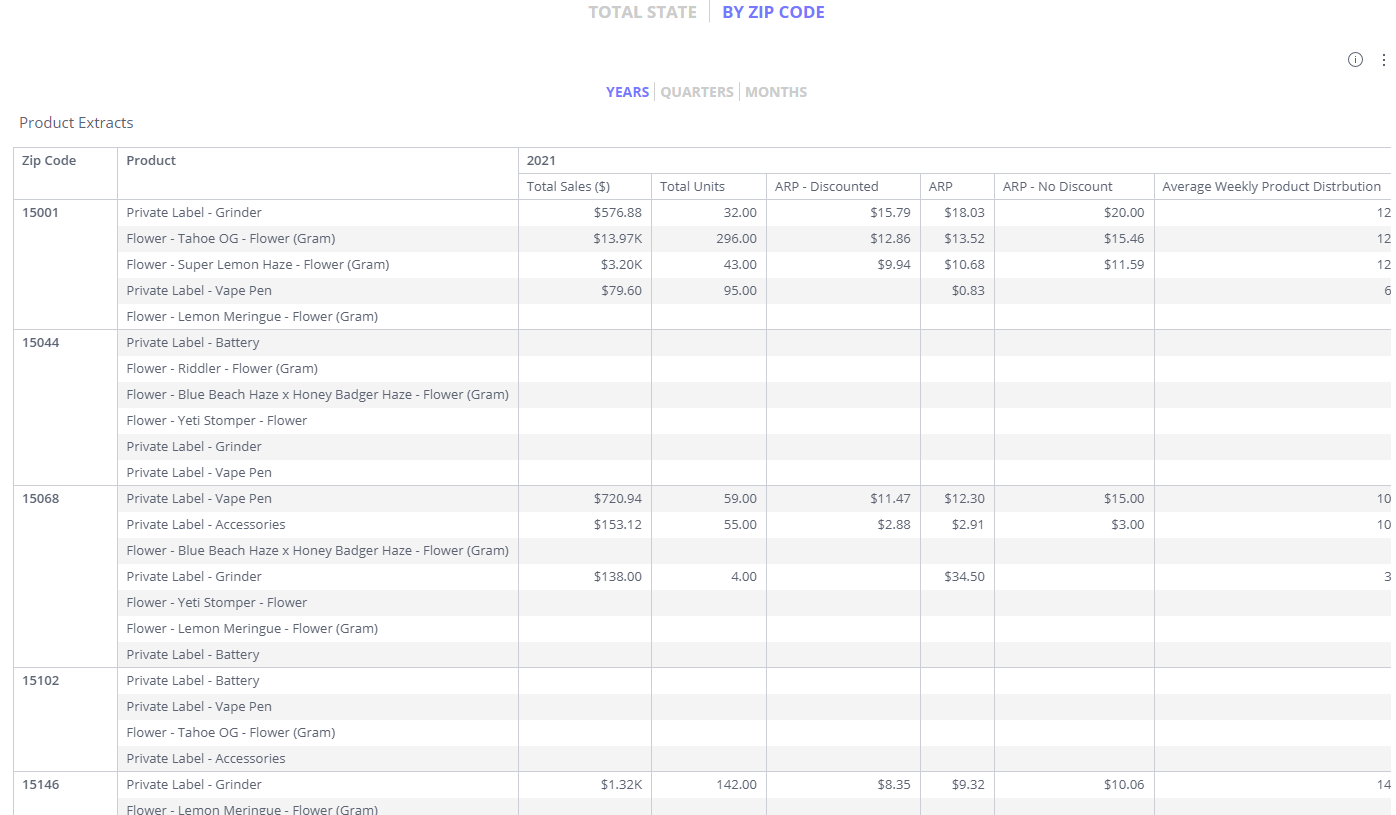Viewport: 1396px width, 815px height.
Task: Switch to the Months view
Action: [776, 92]
